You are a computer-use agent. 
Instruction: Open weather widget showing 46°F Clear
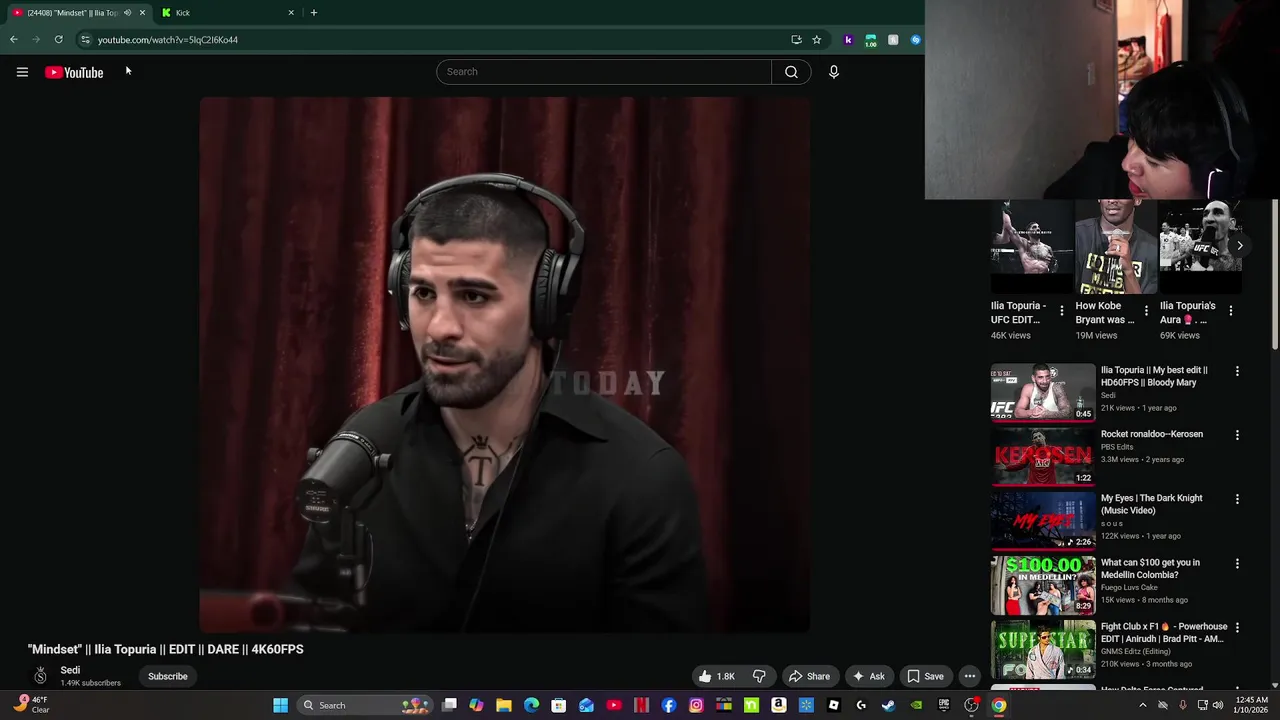pyautogui.click(x=30, y=705)
